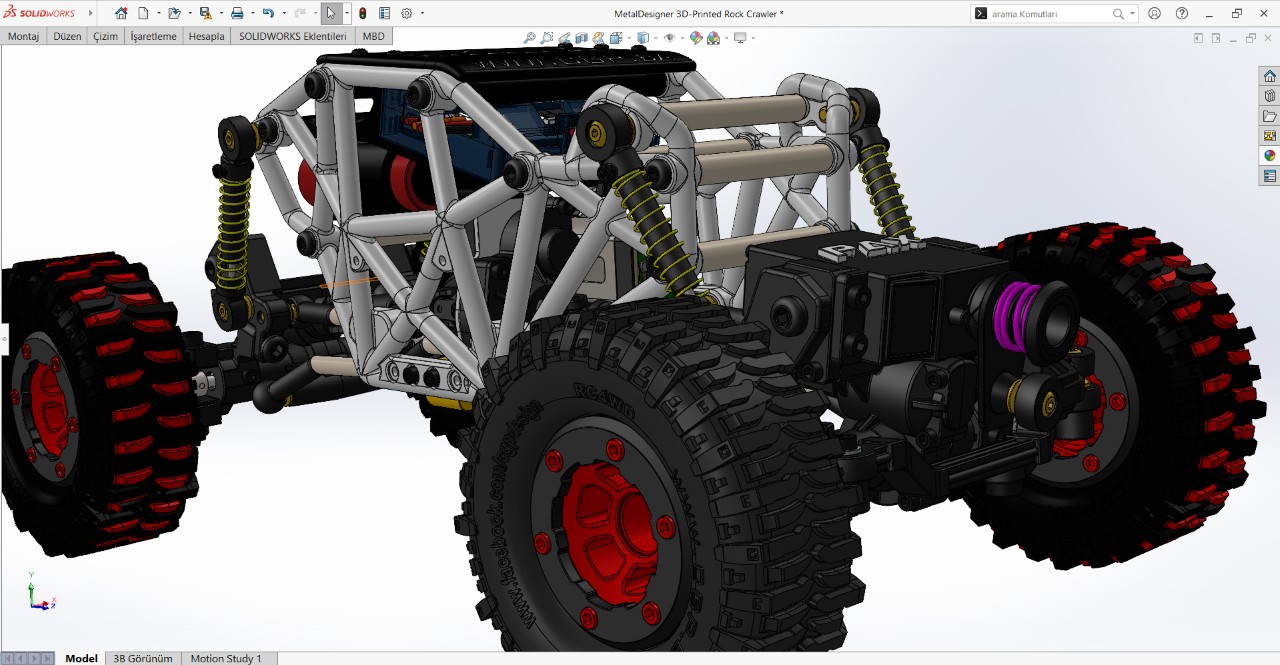The height and width of the screenshot is (665, 1280).
Task: Expand the Open file dropdown arrow
Action: (189, 13)
